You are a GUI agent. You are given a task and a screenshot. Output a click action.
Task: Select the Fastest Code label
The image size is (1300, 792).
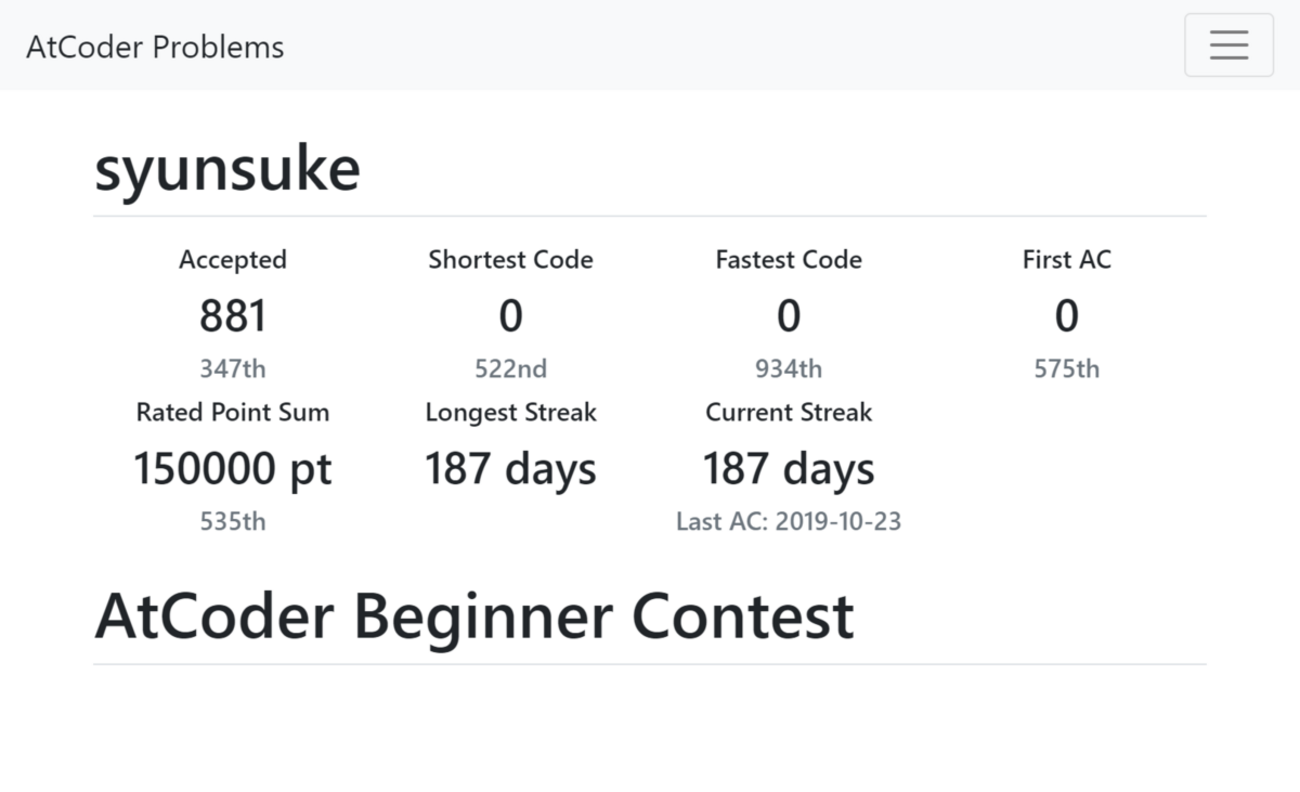click(x=788, y=260)
